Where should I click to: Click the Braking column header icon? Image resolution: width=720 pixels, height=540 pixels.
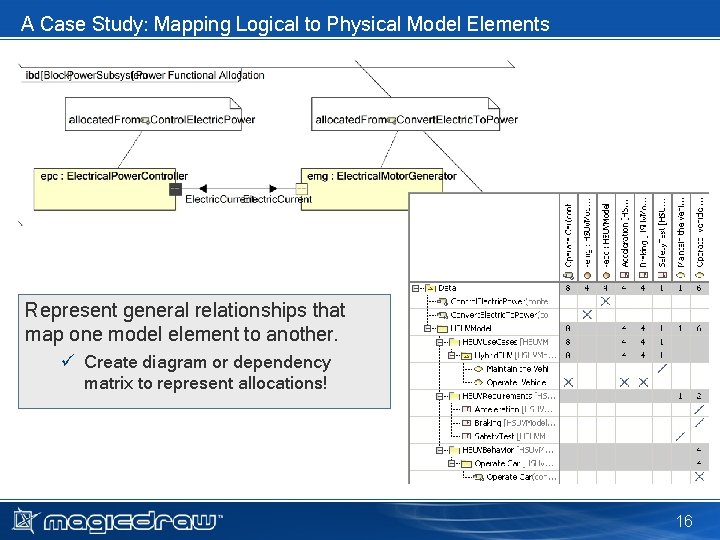[643, 276]
